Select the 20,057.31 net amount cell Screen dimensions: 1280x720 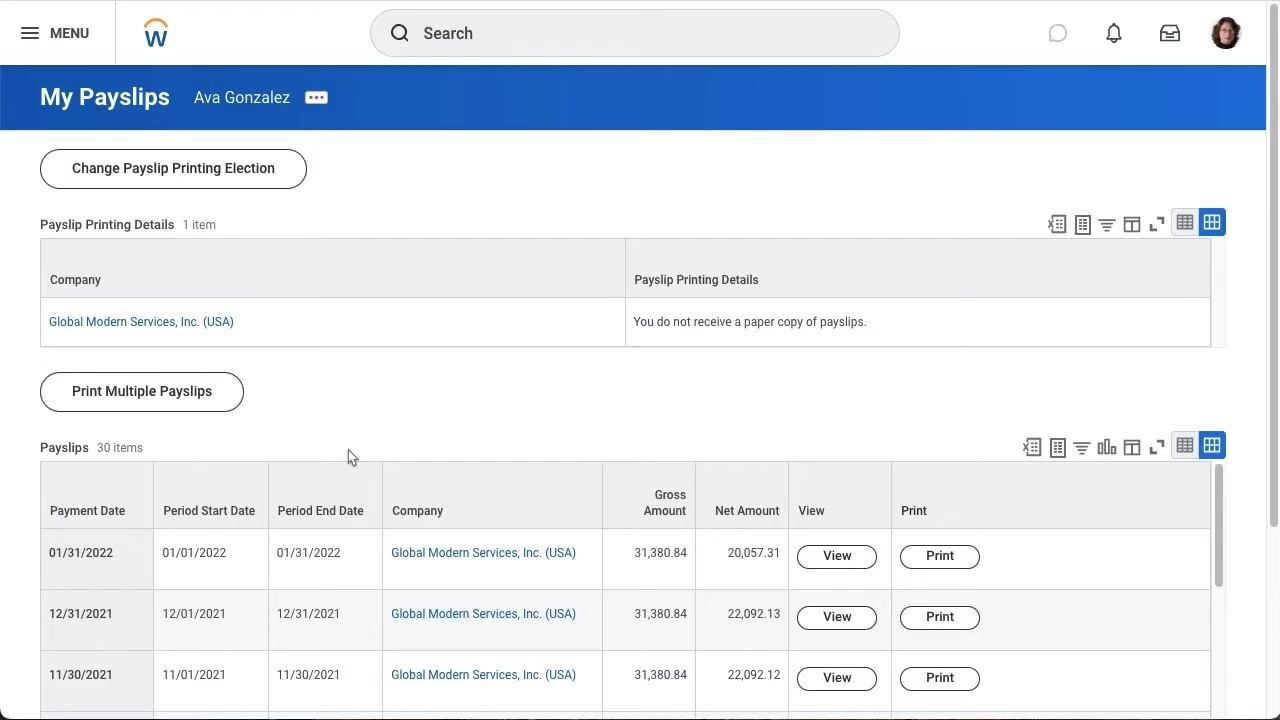(x=742, y=559)
